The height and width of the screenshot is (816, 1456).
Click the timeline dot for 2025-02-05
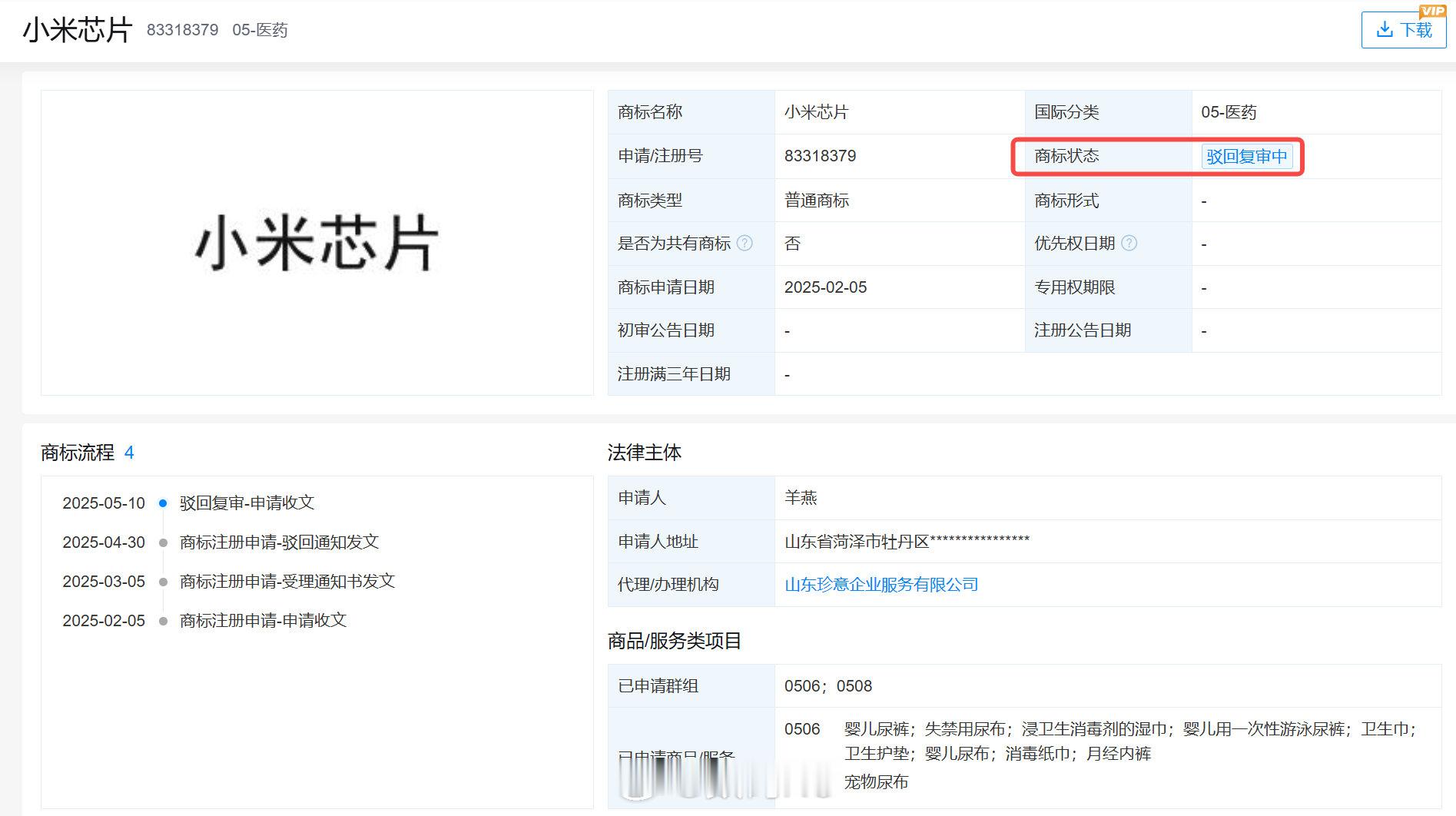[x=163, y=621]
